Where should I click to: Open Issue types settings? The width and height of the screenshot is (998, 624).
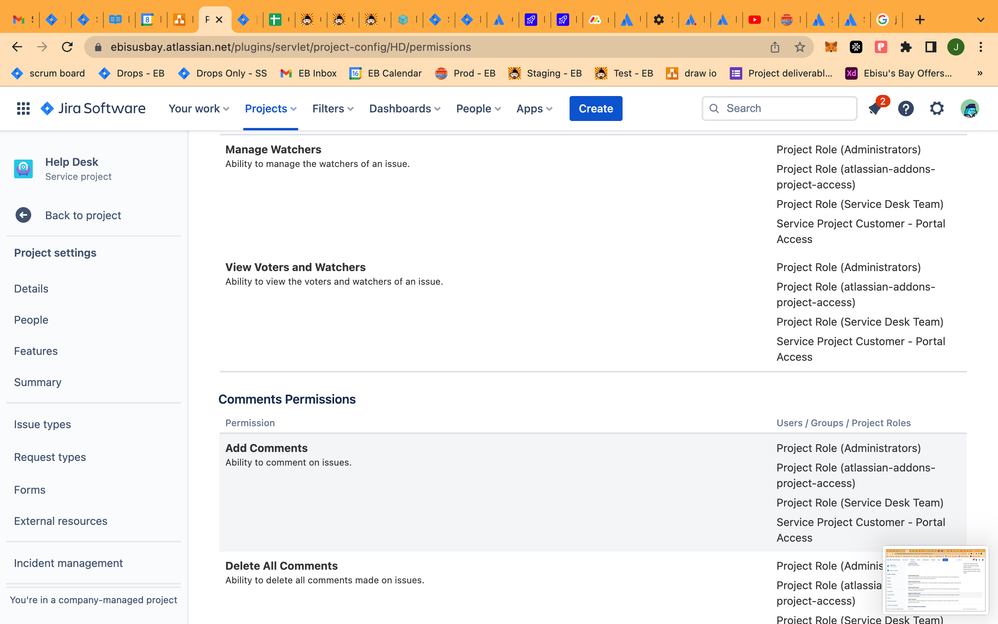(43, 424)
